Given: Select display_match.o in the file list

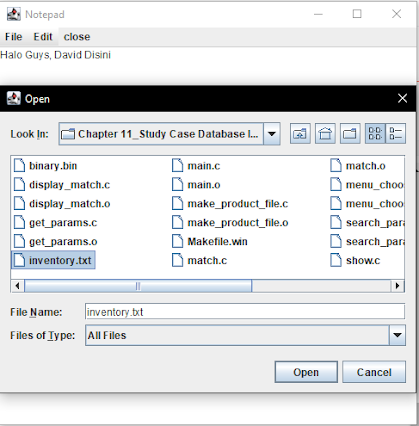Looking at the screenshot, I should coord(62,204).
